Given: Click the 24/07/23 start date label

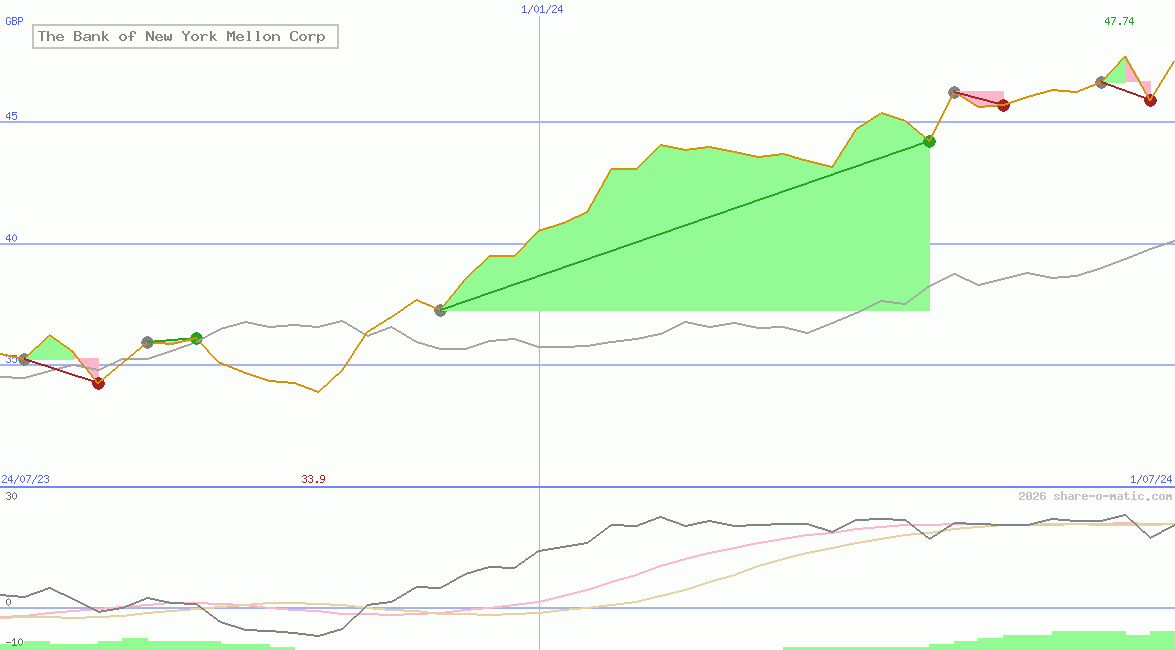Looking at the screenshot, I should [x=25, y=479].
